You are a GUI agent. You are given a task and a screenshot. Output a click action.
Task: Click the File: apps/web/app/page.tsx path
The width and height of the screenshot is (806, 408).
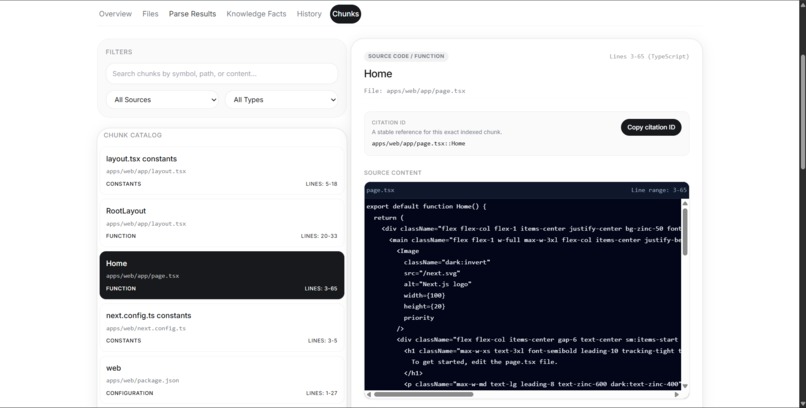(415, 91)
